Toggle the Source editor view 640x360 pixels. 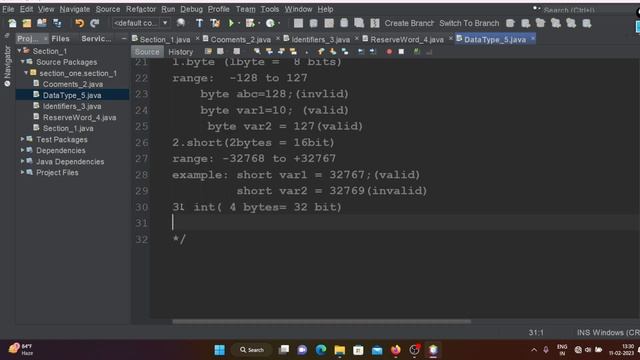[x=147, y=52]
